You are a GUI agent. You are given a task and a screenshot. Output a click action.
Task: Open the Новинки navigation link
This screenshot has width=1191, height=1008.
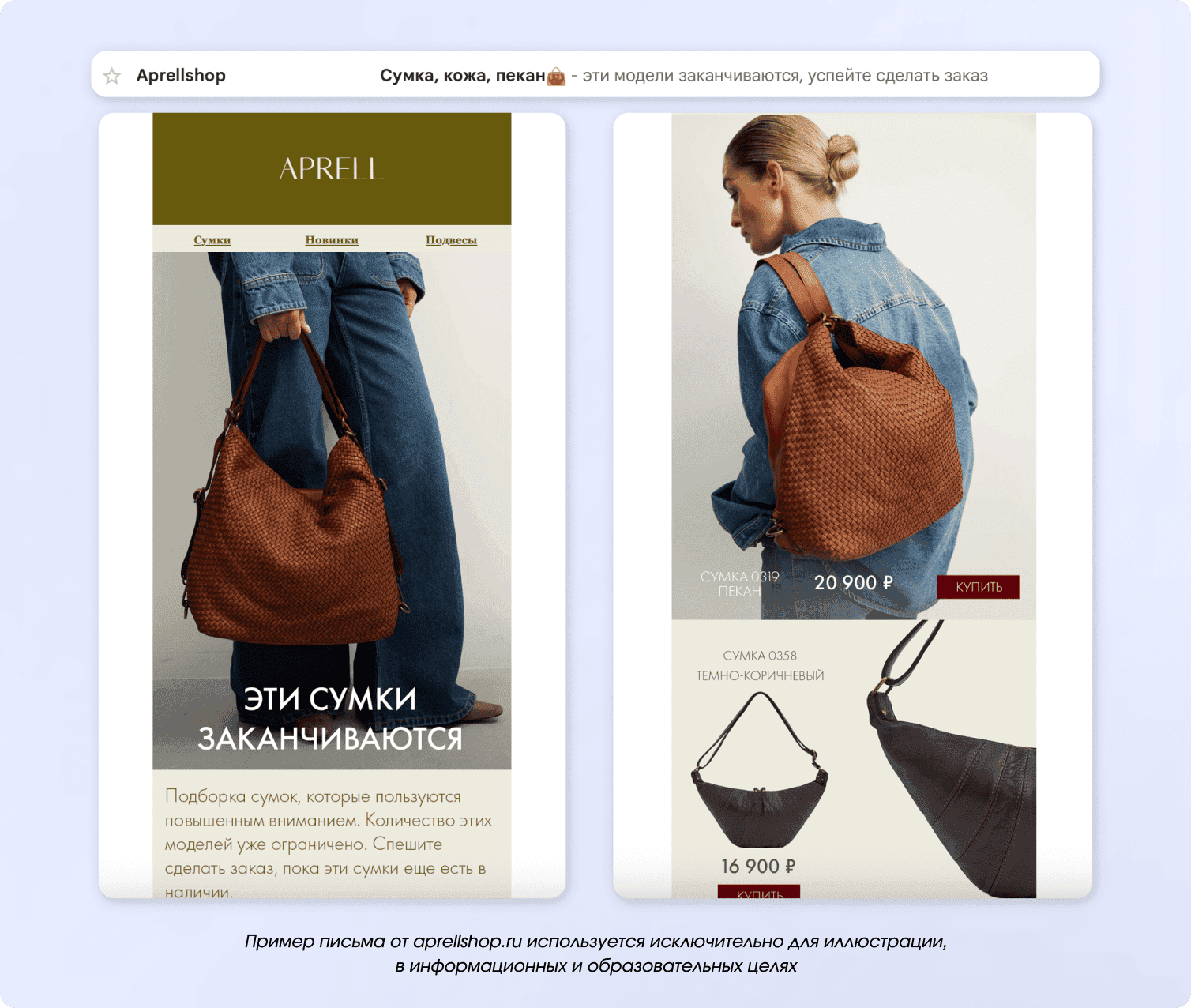pos(332,240)
